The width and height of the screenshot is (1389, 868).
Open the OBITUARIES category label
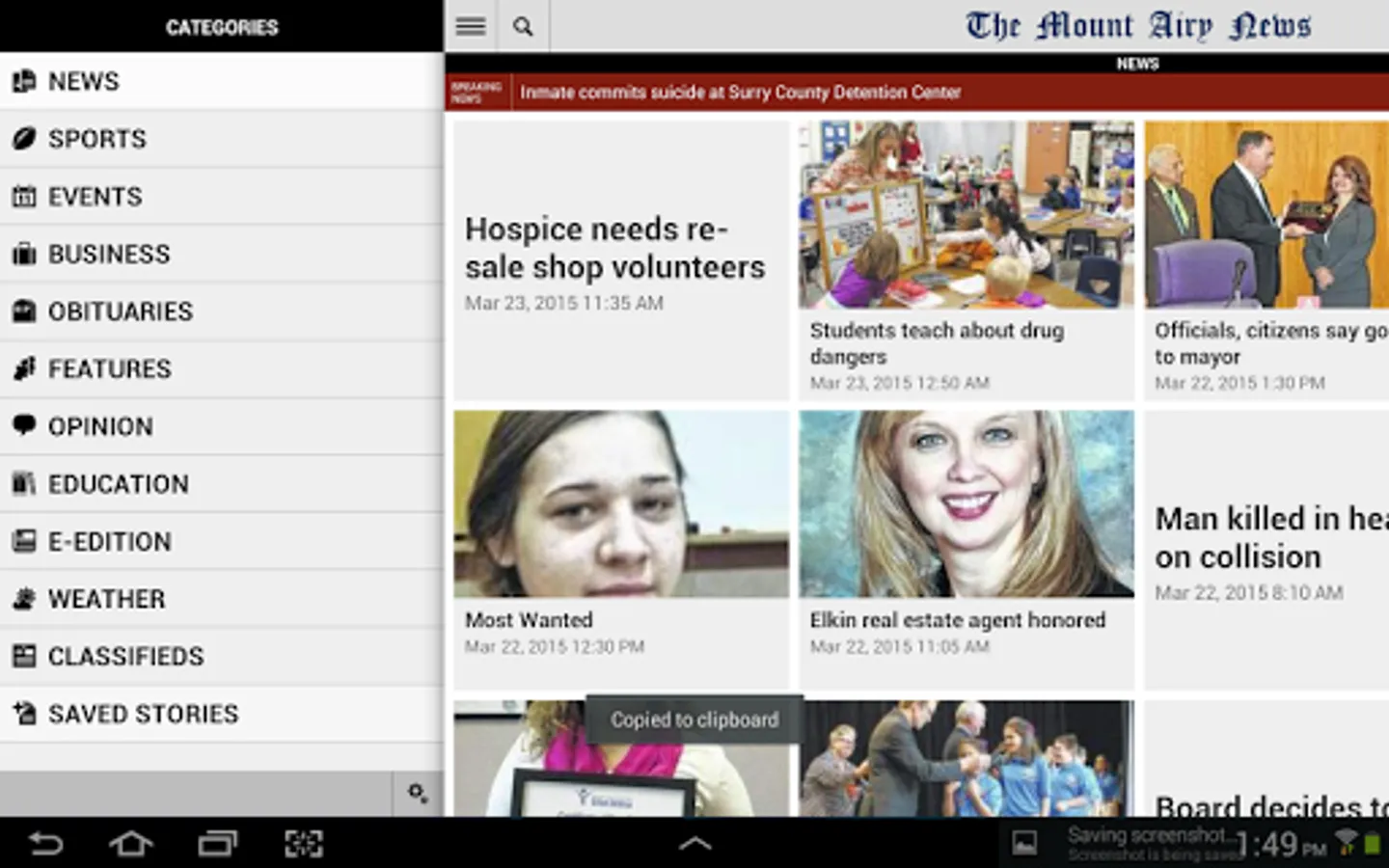pyautogui.click(x=121, y=312)
